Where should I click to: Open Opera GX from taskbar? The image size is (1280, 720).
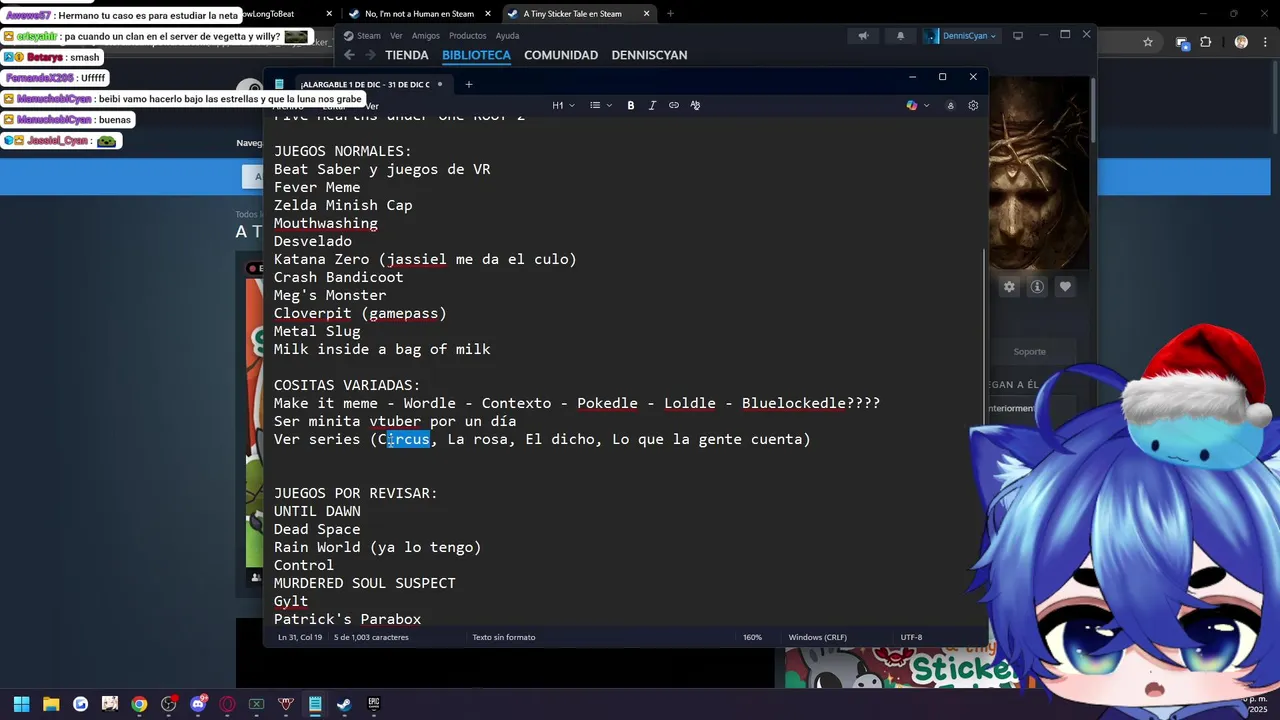(227, 704)
